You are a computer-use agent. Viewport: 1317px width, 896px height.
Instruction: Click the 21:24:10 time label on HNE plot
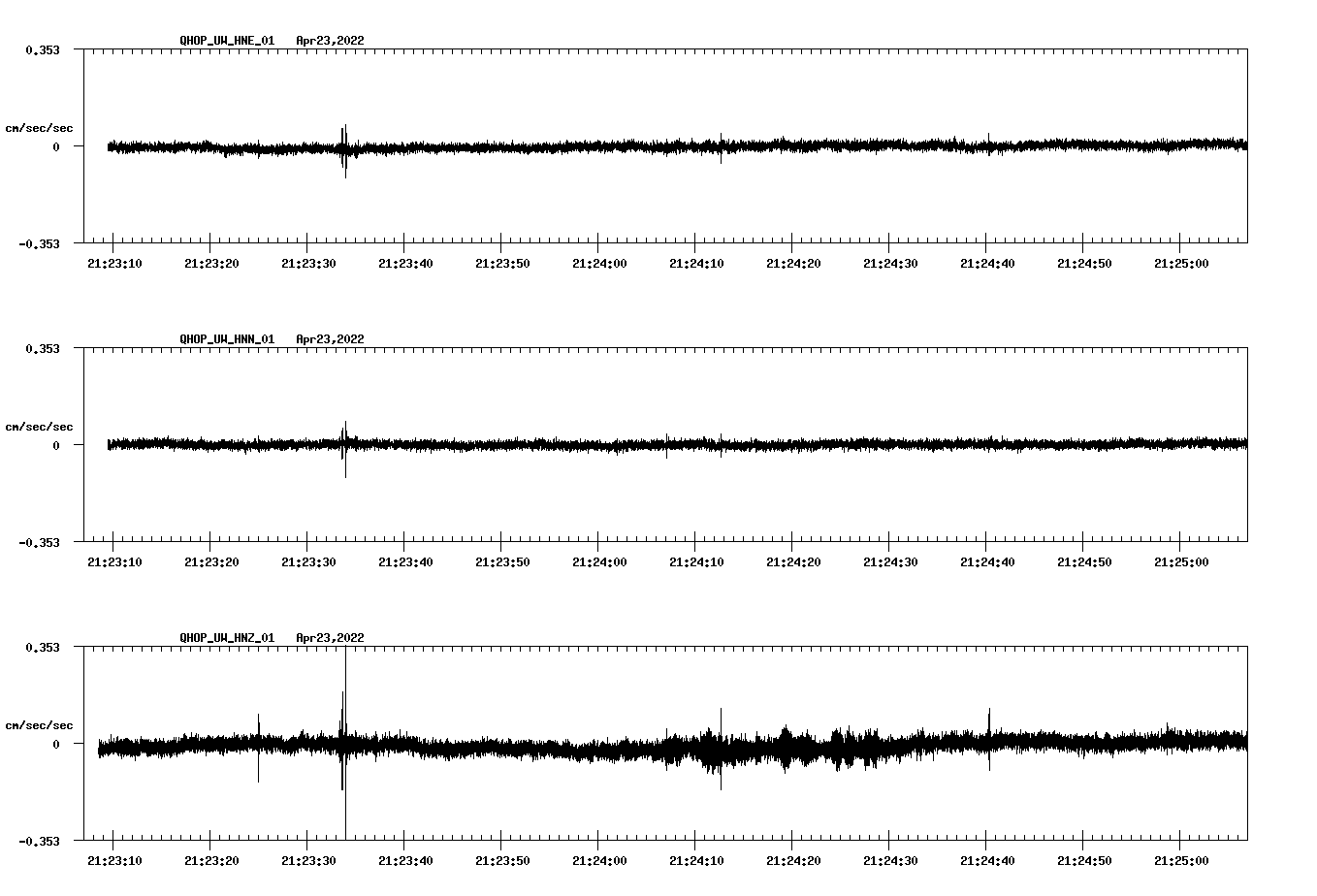[x=696, y=264]
